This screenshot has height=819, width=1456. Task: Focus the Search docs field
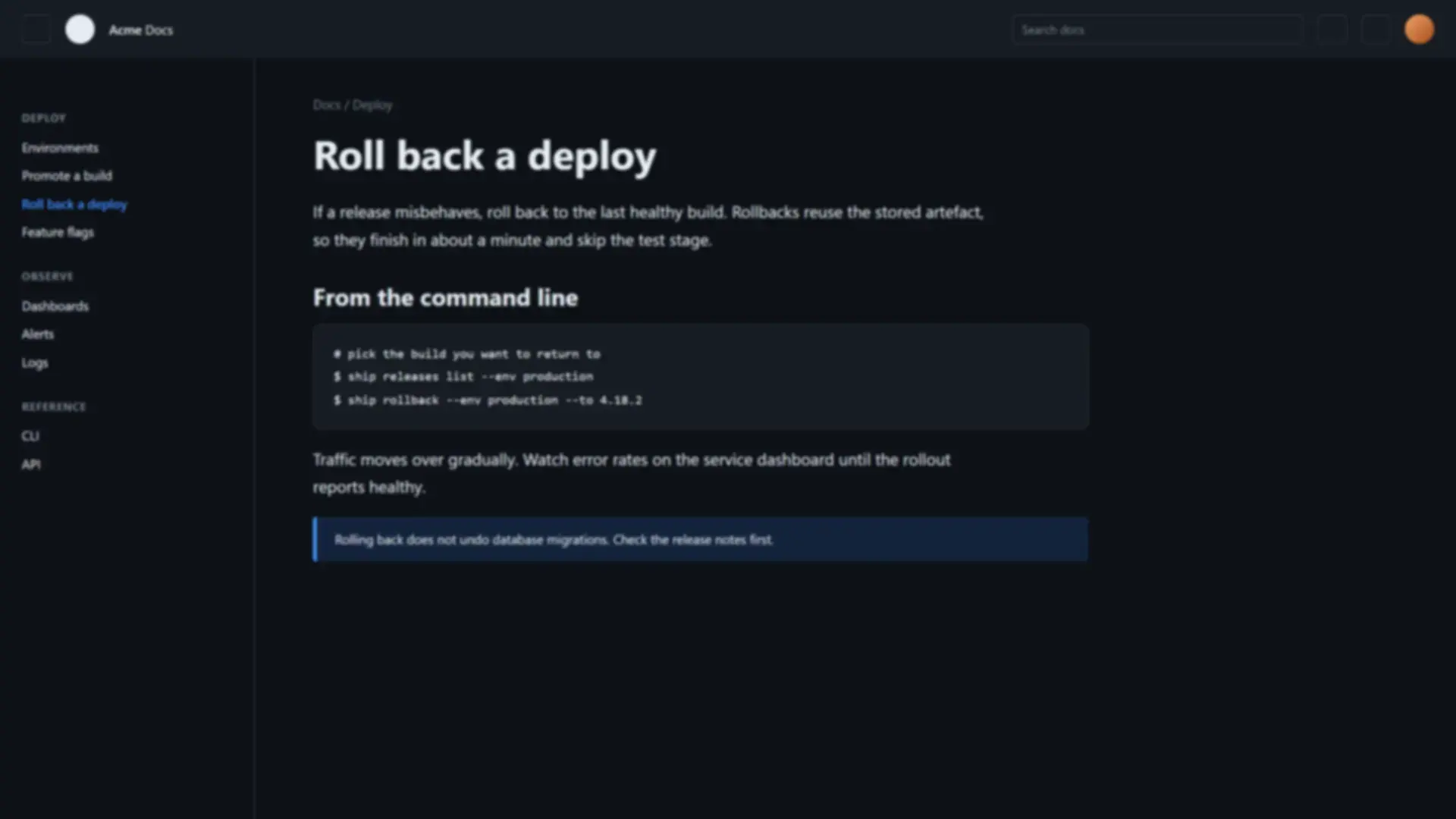pos(1158,30)
